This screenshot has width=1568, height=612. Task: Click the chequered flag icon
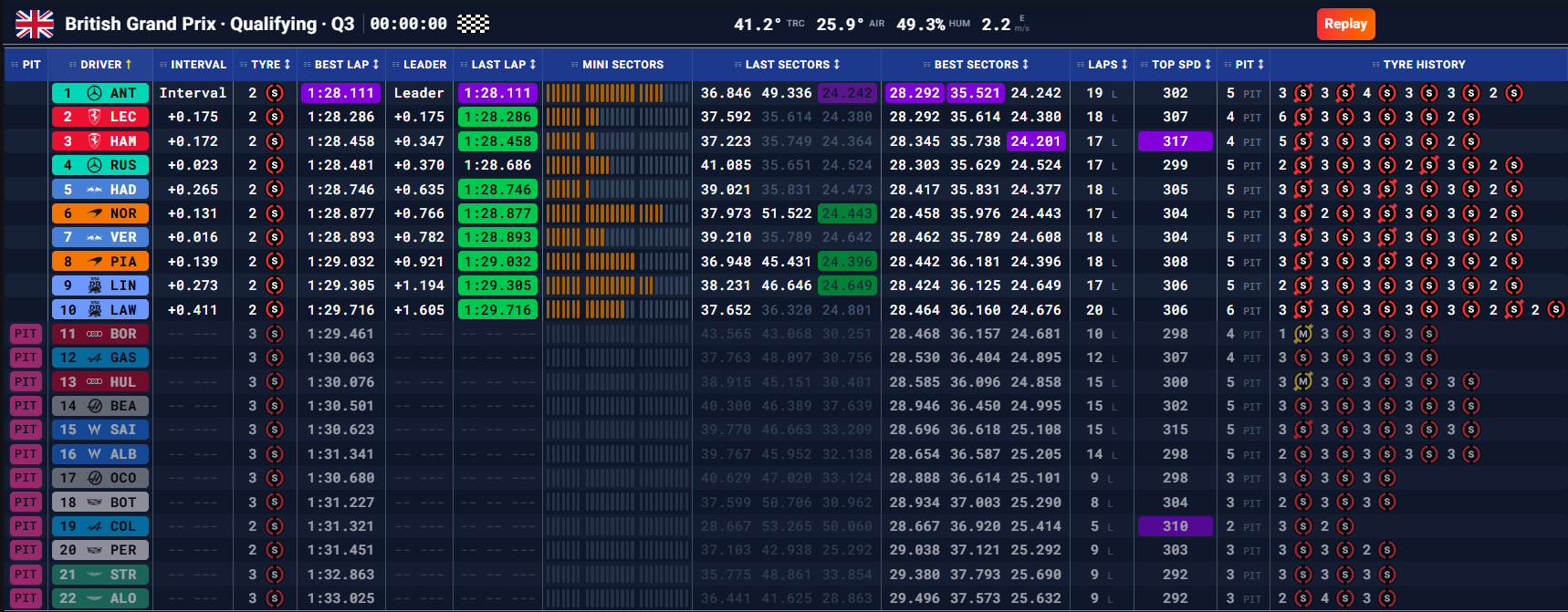coord(473,24)
